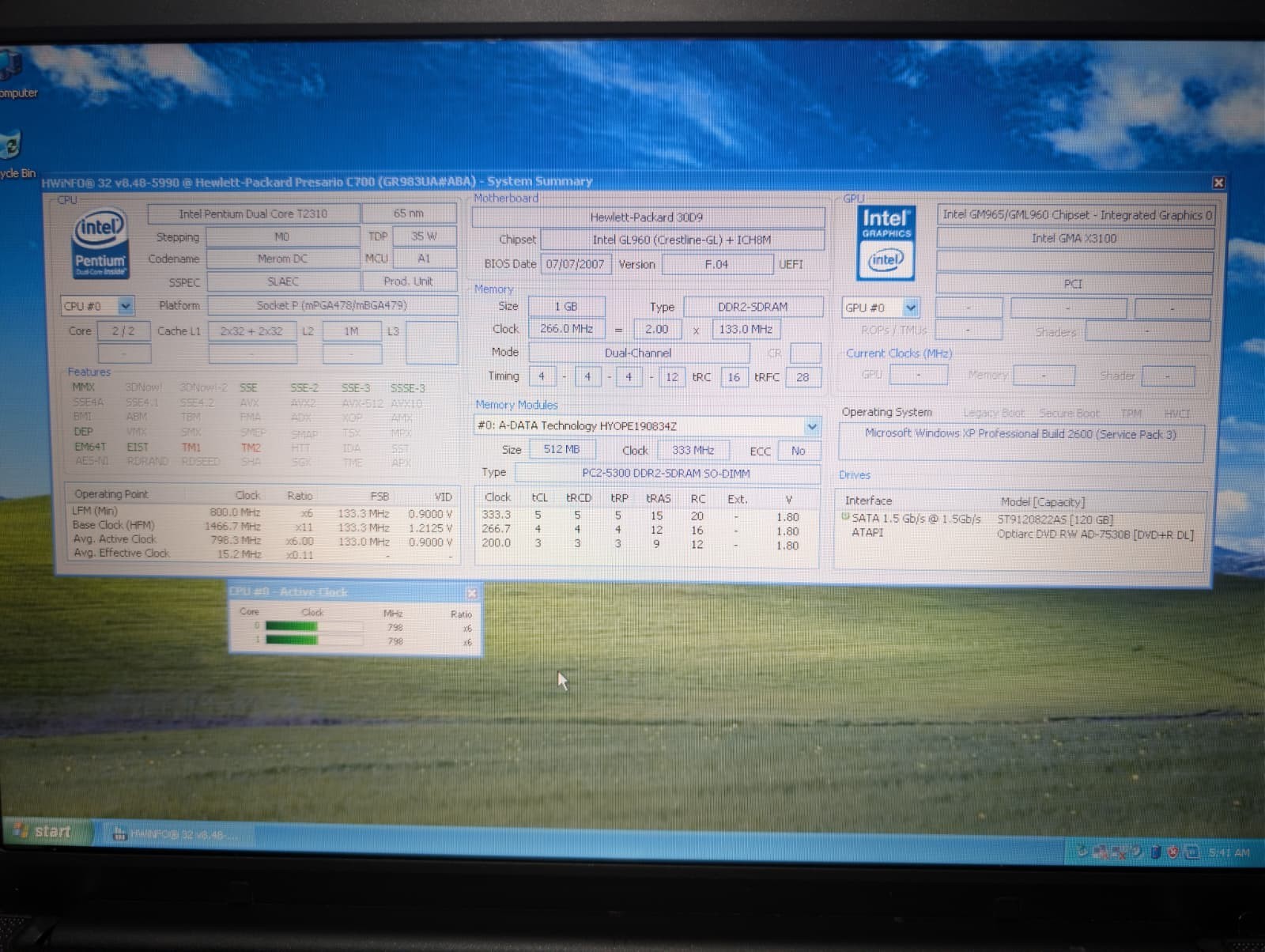Click the Intel Pentium logo in CPU panel
This screenshot has height=952, width=1265.
click(x=100, y=243)
